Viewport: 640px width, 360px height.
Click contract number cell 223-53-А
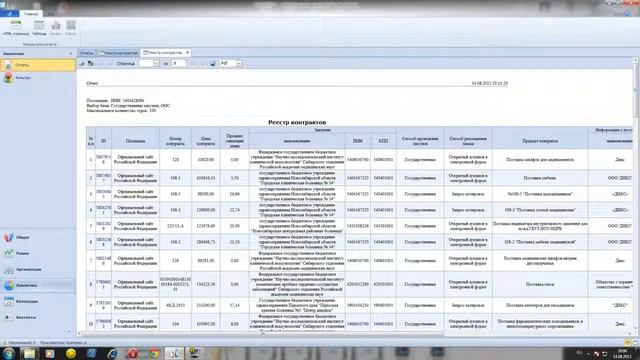click(x=176, y=226)
